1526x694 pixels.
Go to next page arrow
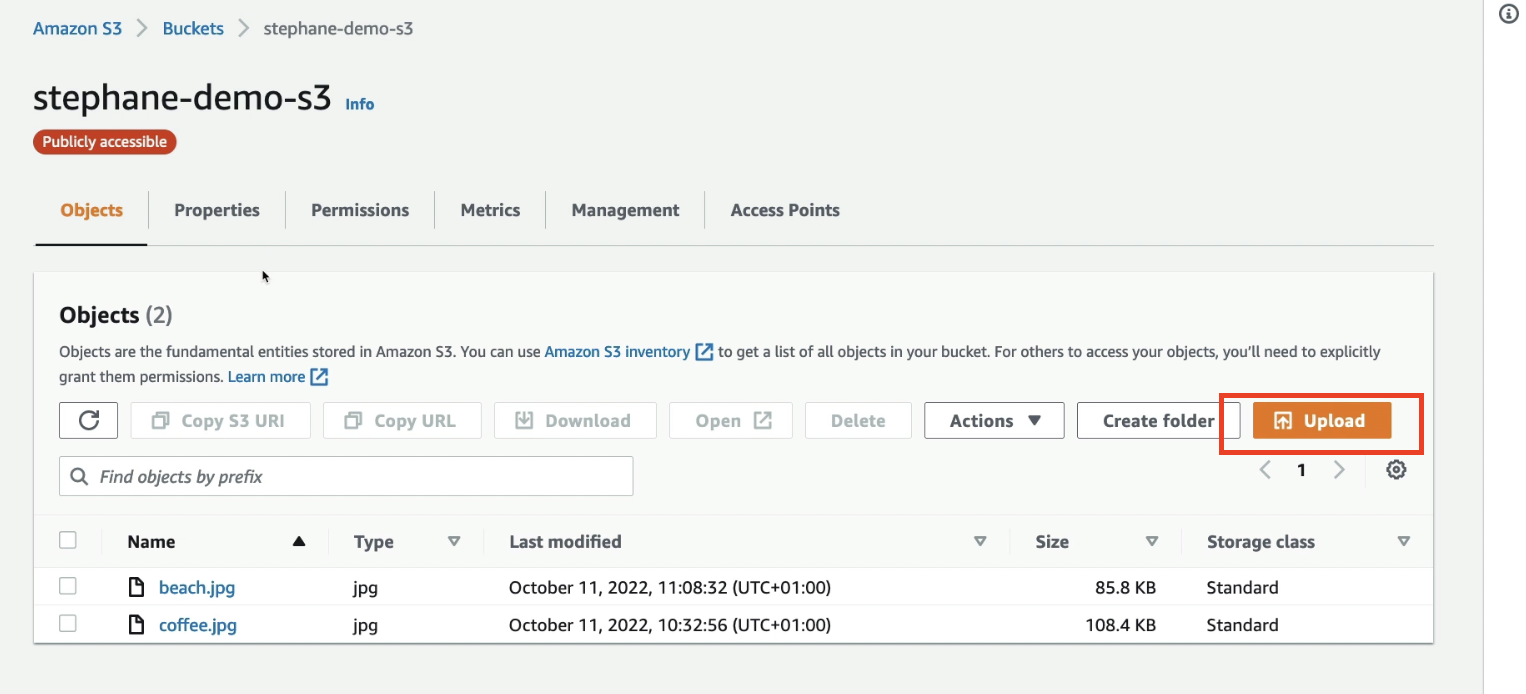click(x=1339, y=470)
